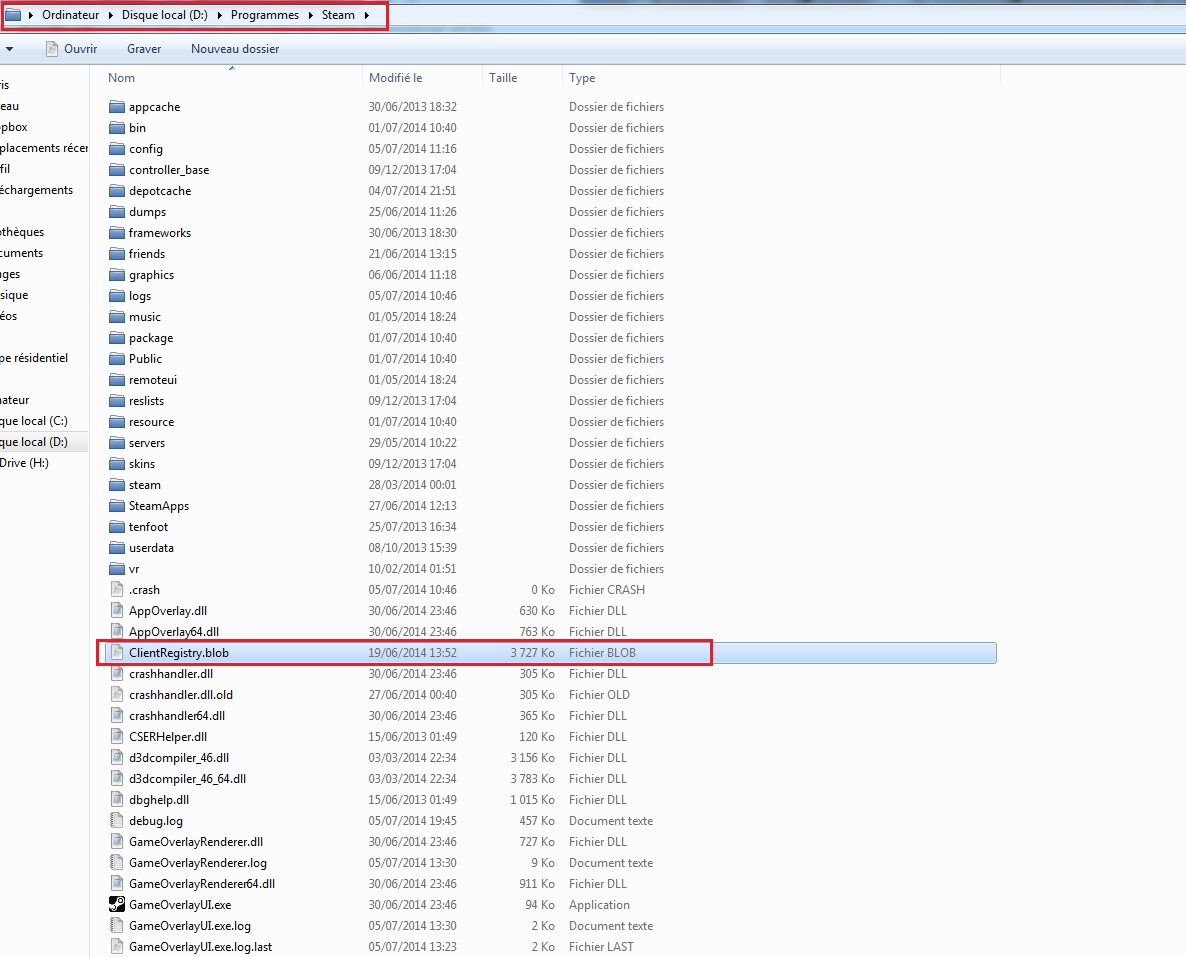Image resolution: width=1186 pixels, height=957 pixels.
Task: Click the frameworks folder icon
Action: click(x=116, y=233)
